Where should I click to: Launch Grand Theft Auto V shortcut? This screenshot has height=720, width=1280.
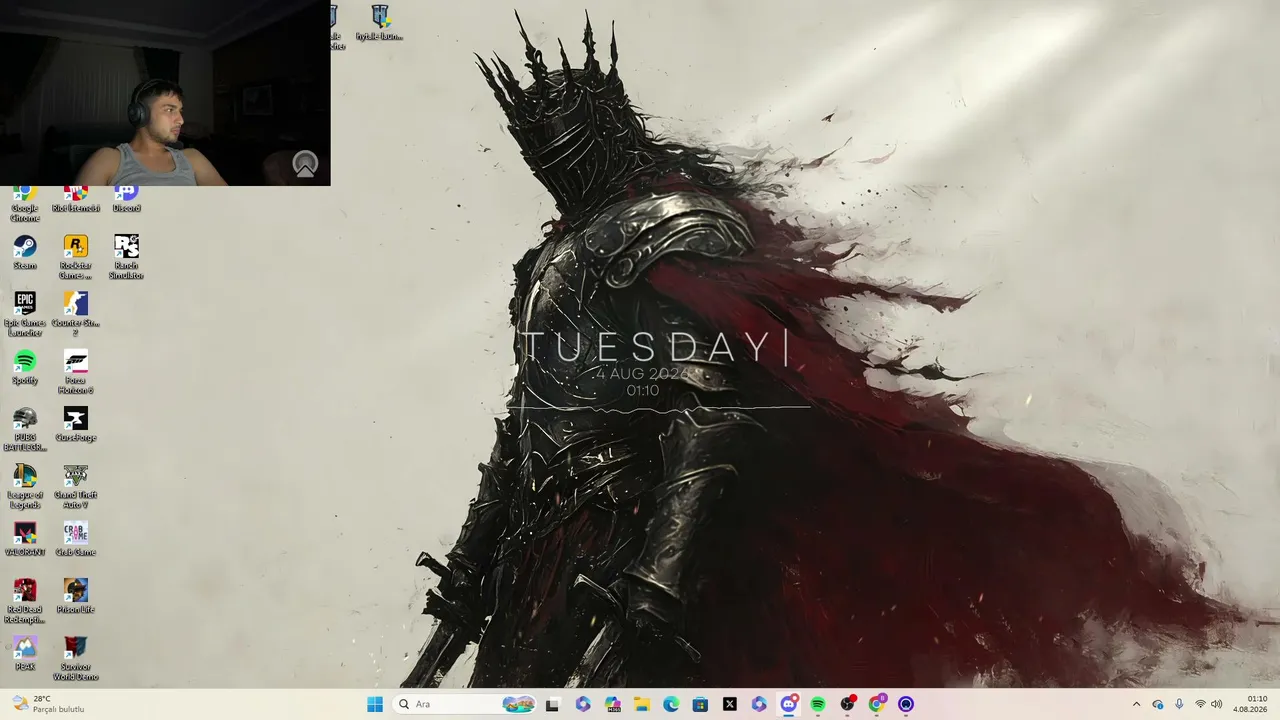pos(75,487)
